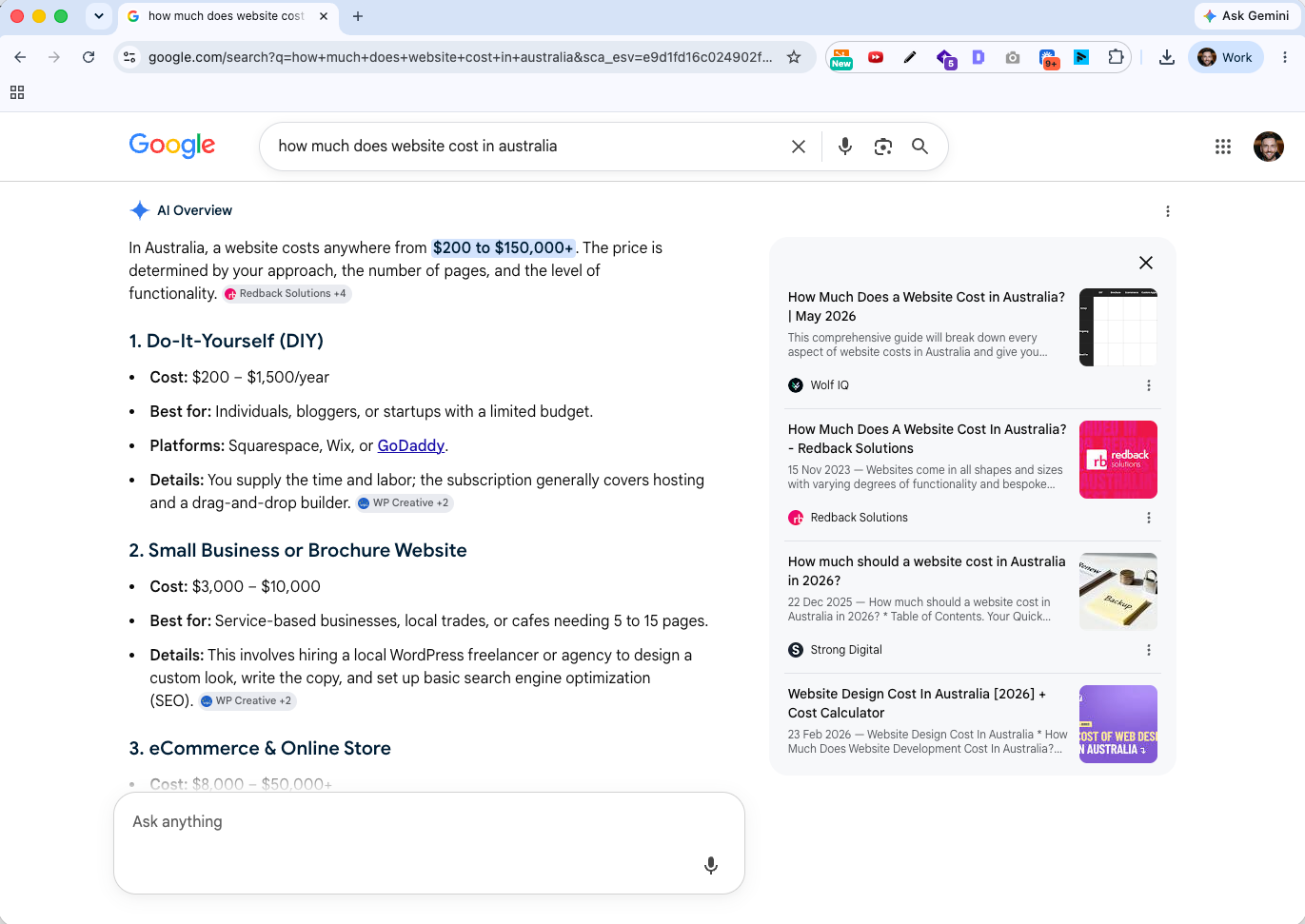The width and height of the screenshot is (1305, 924).
Task: Close the sources side panel
Action: [x=1146, y=263]
